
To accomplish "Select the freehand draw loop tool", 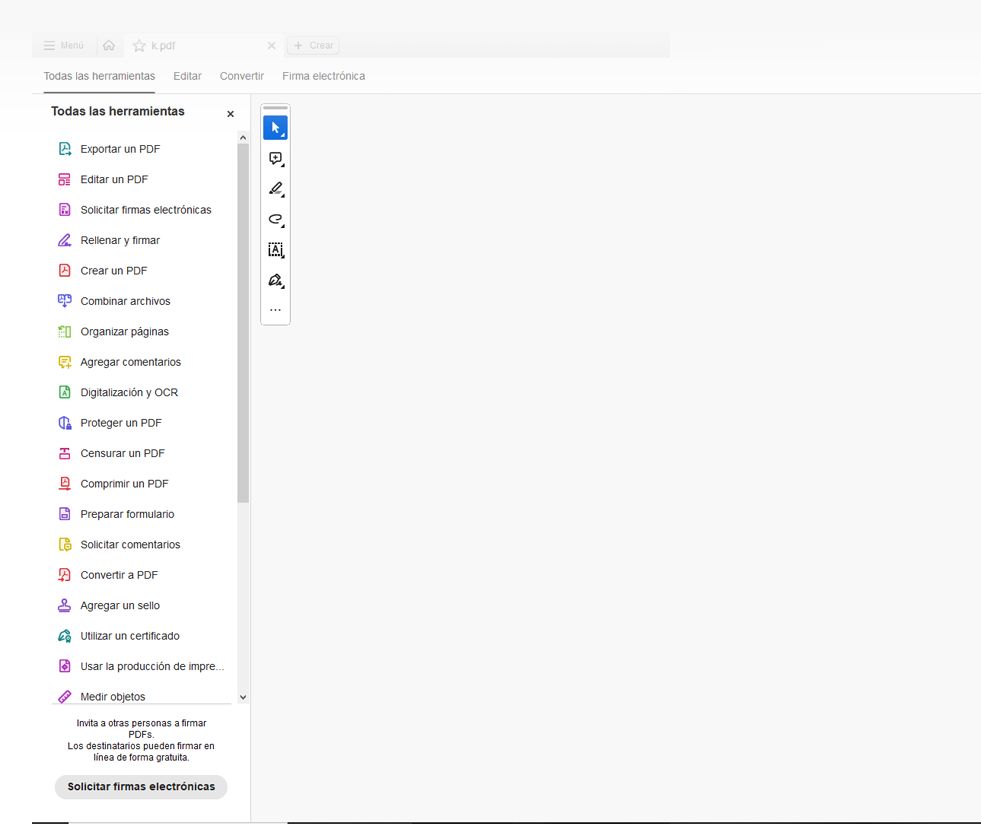I will coord(275,219).
